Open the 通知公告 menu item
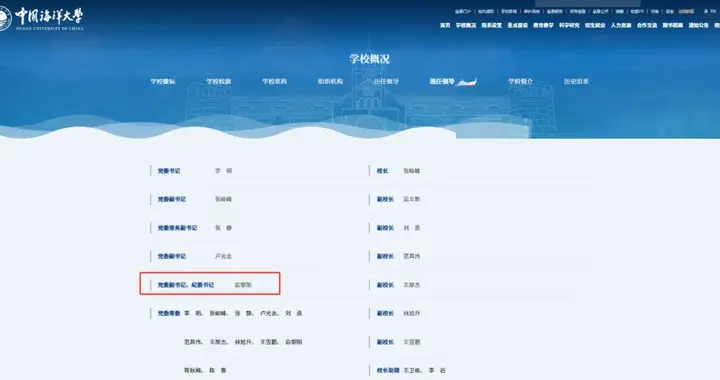Screen dimensions: 720x380 pos(698,25)
